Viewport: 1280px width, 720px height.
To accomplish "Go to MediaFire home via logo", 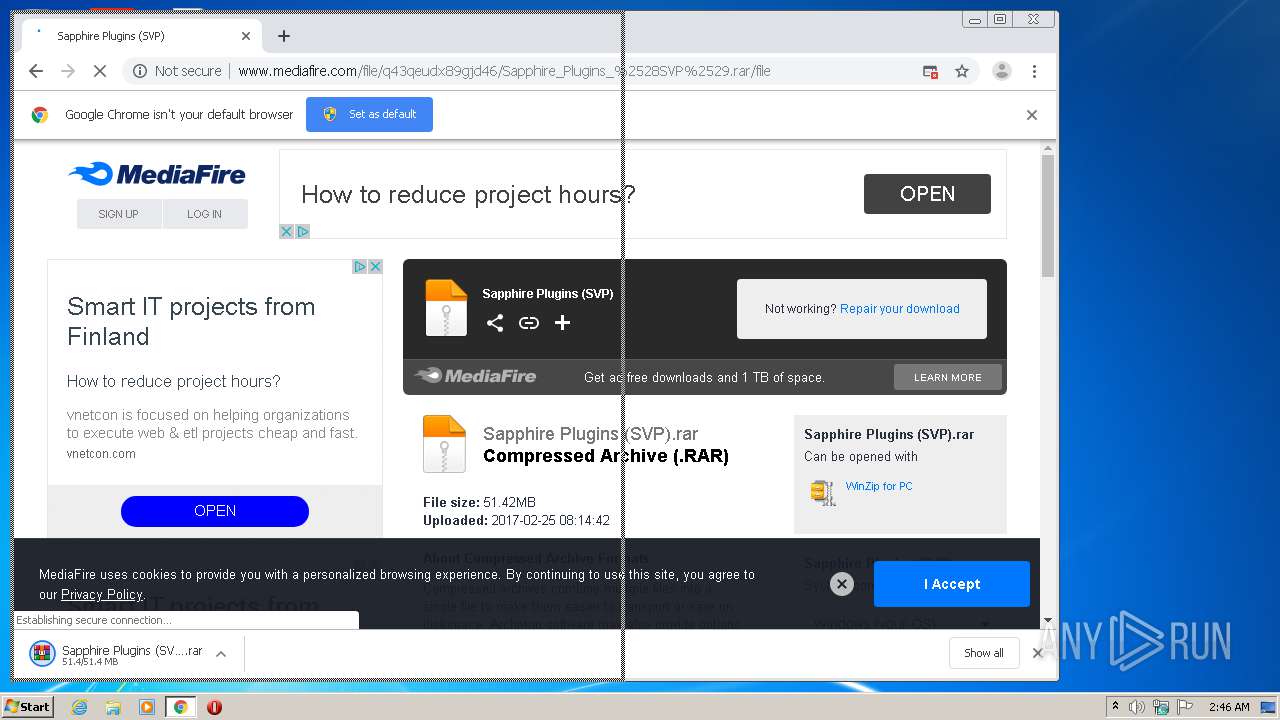I will [x=157, y=174].
